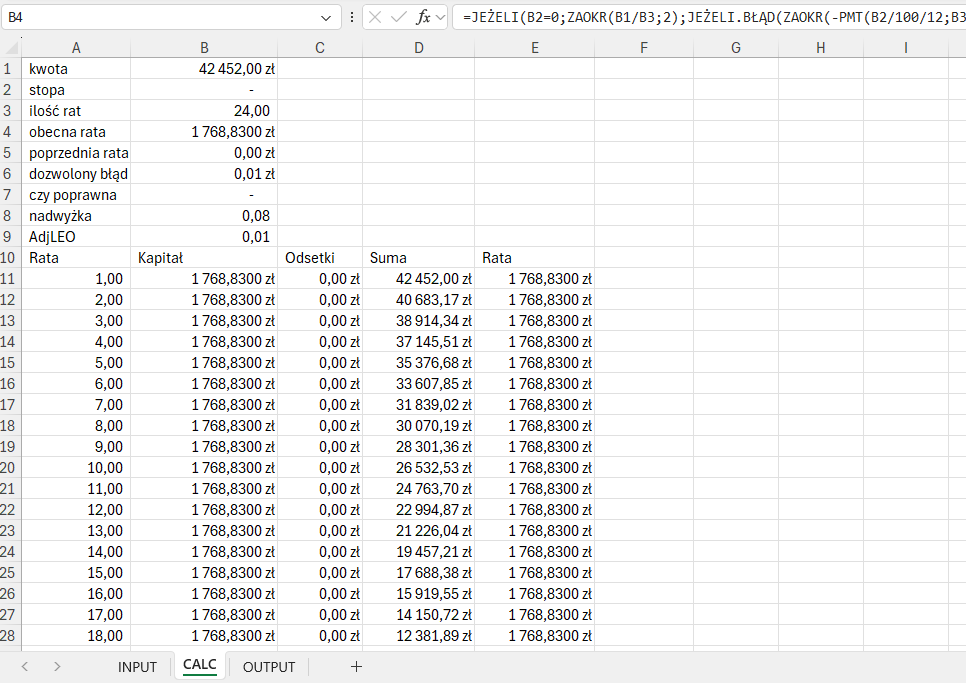966x684 pixels.
Task: Click the 'stopa' label cell
Action: (x=76, y=89)
